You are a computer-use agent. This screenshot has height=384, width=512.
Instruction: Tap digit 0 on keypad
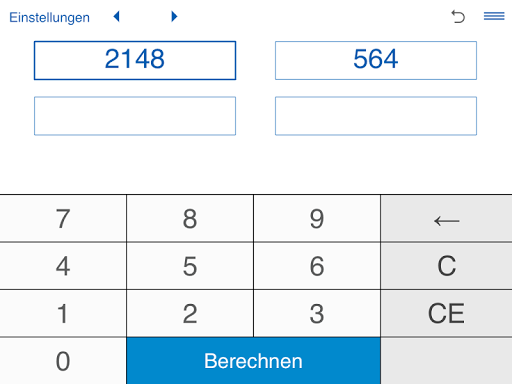pos(63,361)
